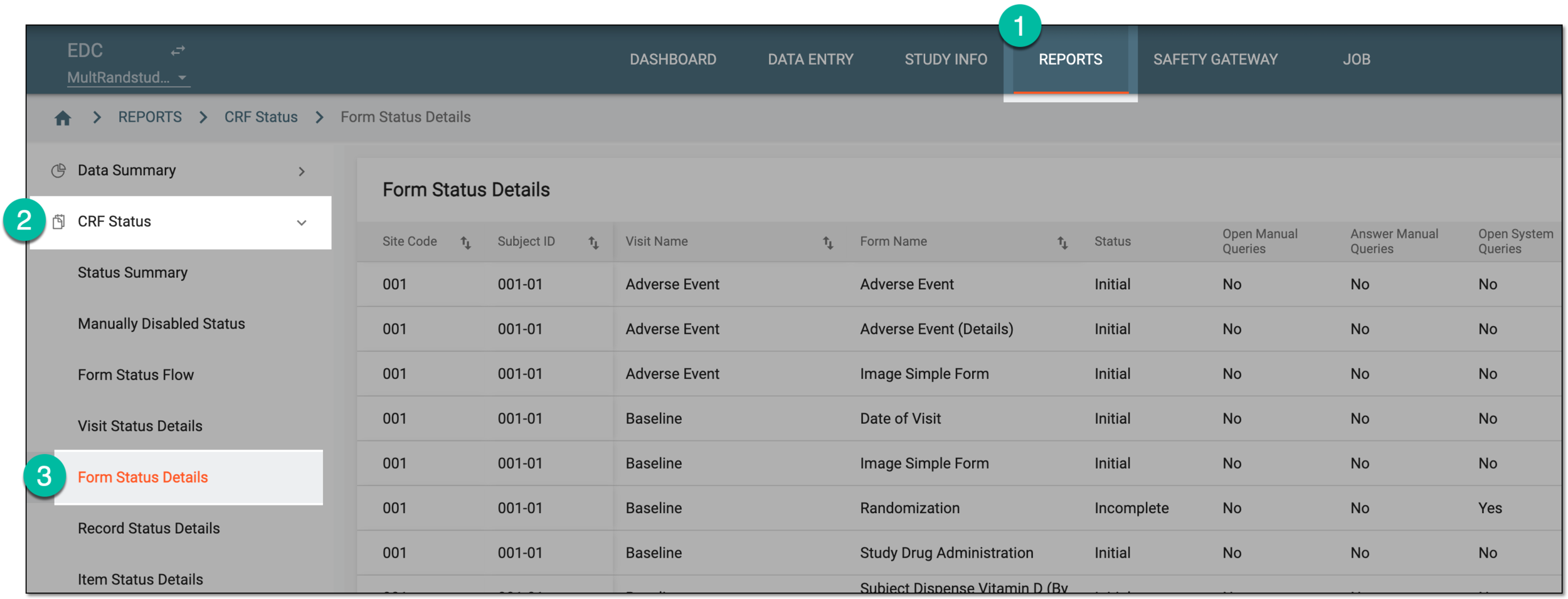This screenshot has height=599, width=1568.
Task: Click the Incomplete status cell
Action: point(1131,508)
